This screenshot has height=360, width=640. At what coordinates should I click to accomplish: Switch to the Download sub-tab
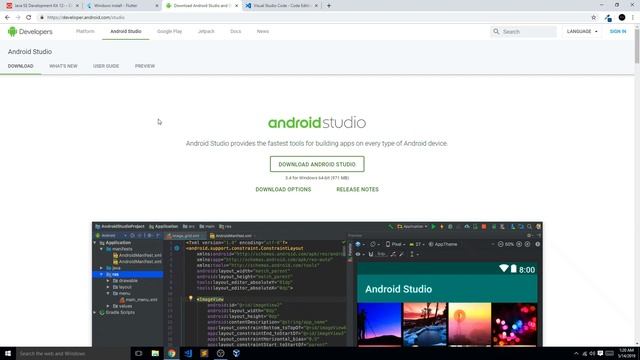click(20, 66)
